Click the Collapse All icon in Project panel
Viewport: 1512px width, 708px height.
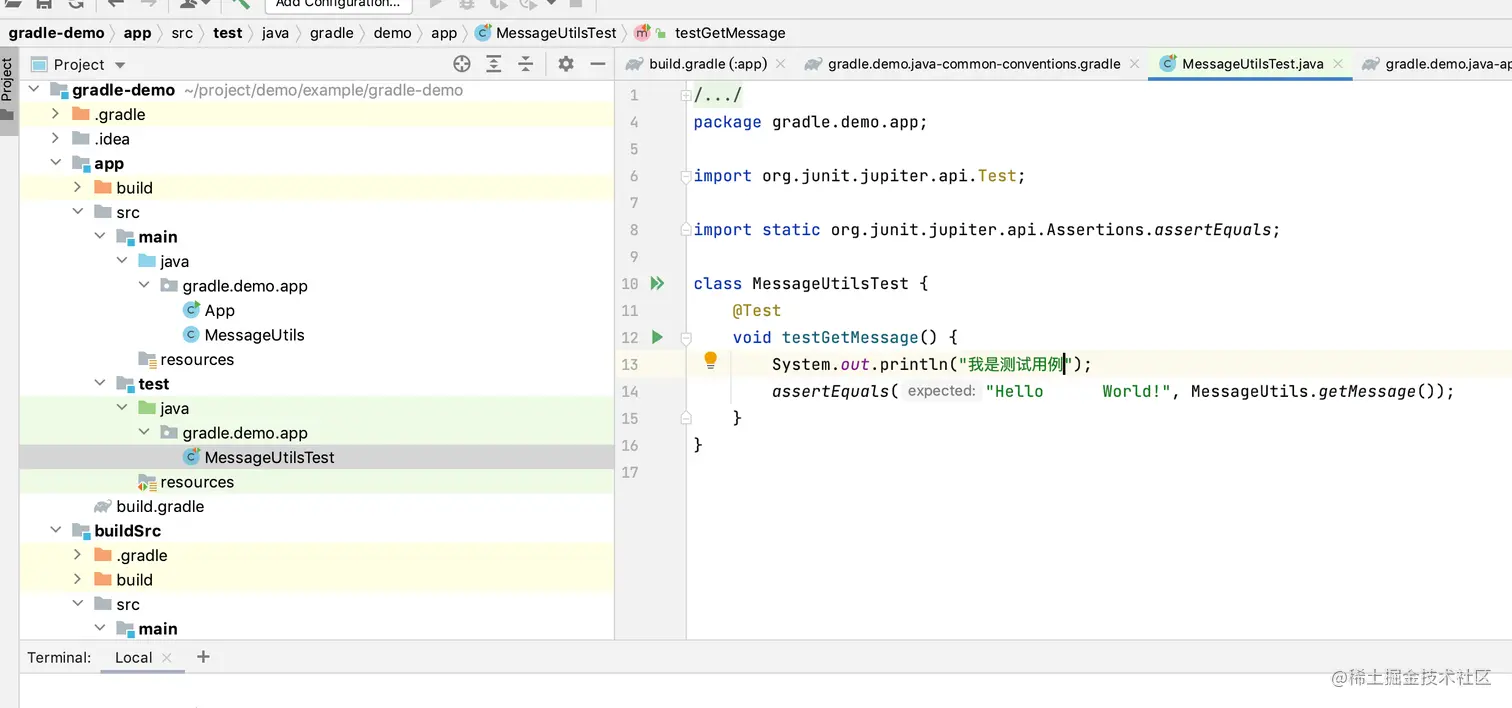pyautogui.click(x=526, y=64)
